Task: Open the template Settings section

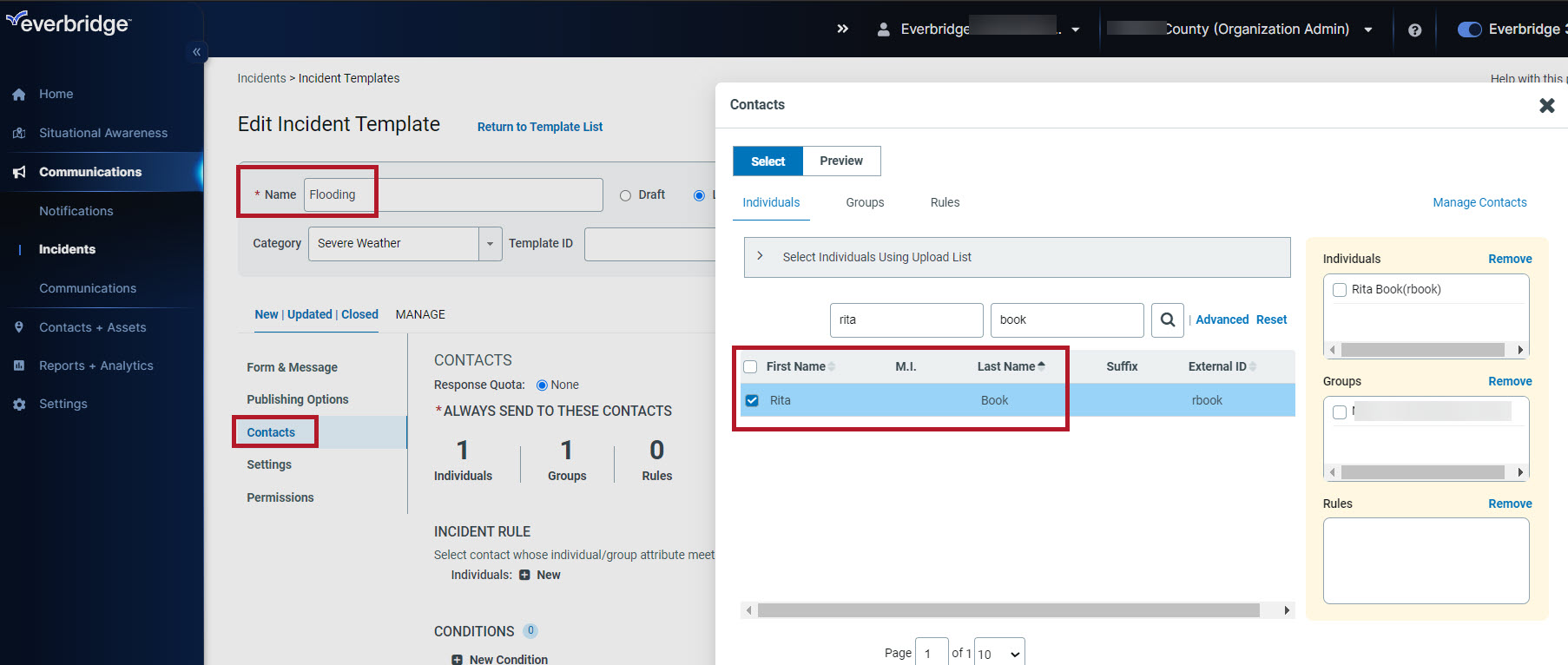Action: (269, 464)
